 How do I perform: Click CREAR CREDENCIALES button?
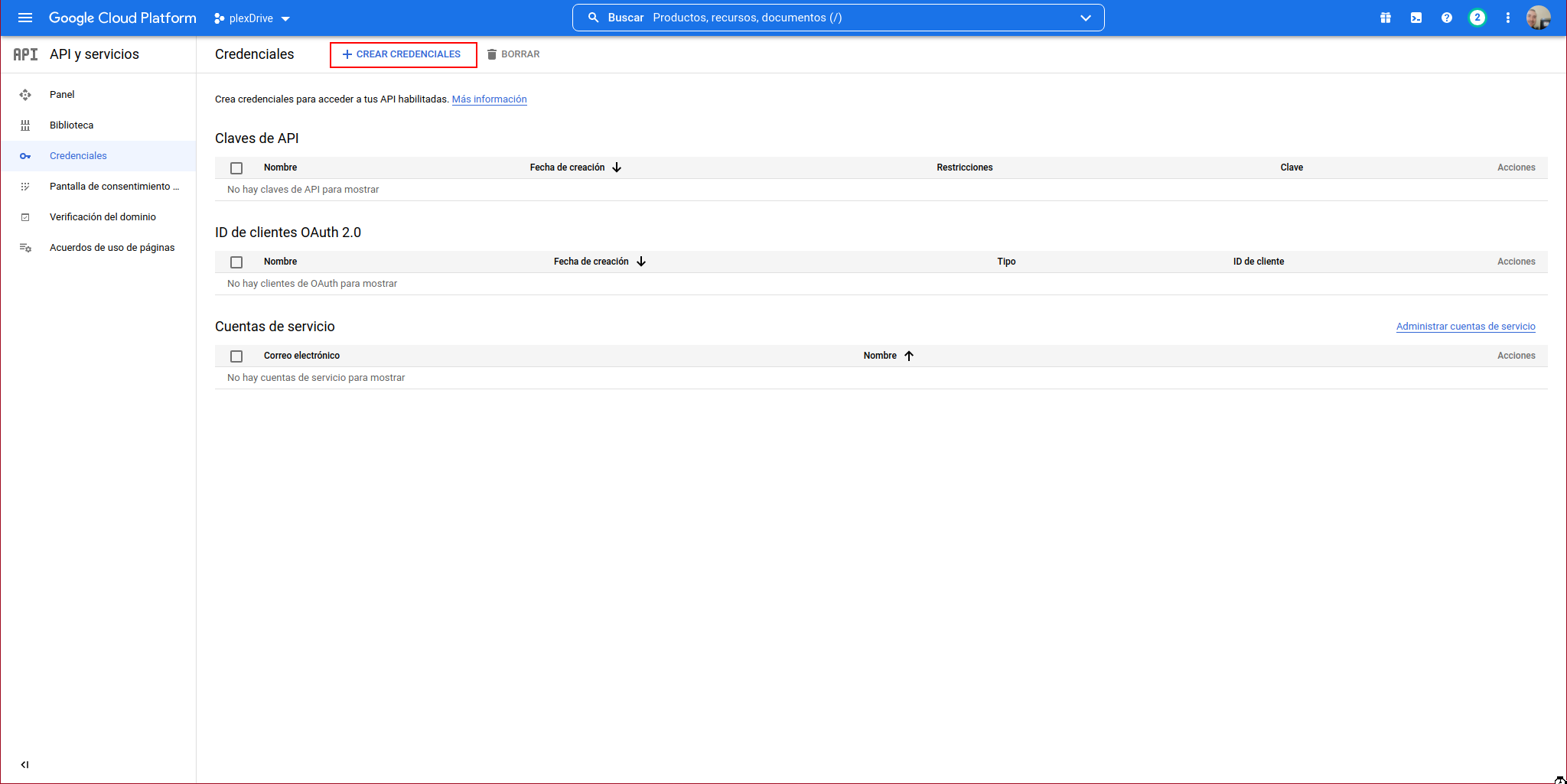coord(402,54)
